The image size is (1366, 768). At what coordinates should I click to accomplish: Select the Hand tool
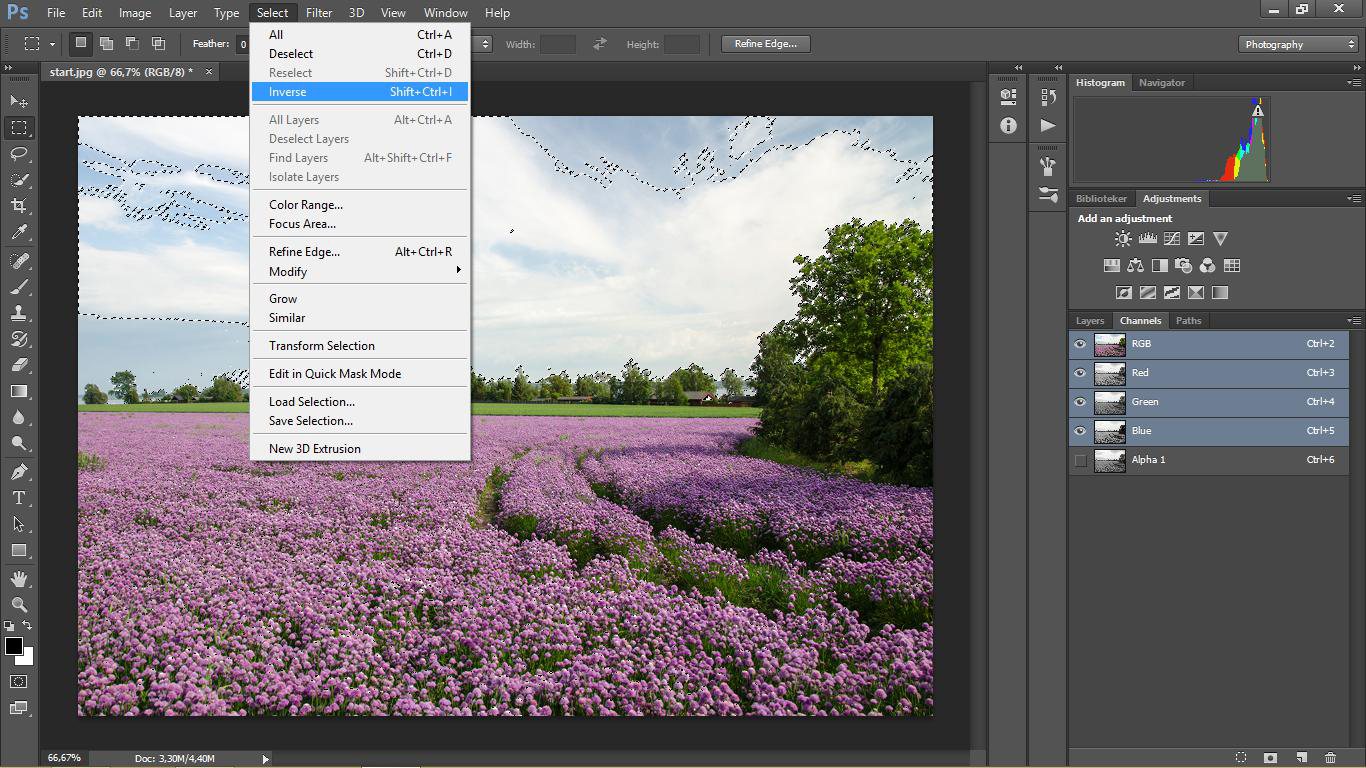pos(19,579)
